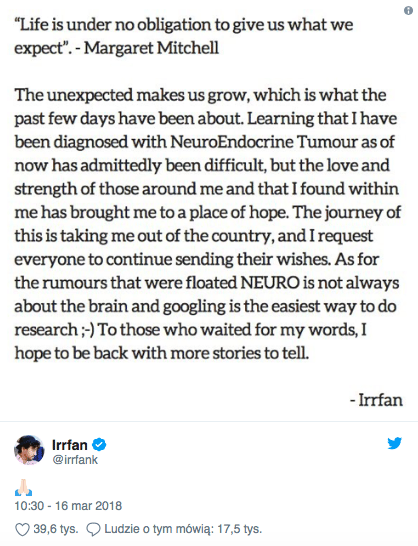Open the @irrfank handle link
Viewport: 418px width, 546px height.
(75, 460)
